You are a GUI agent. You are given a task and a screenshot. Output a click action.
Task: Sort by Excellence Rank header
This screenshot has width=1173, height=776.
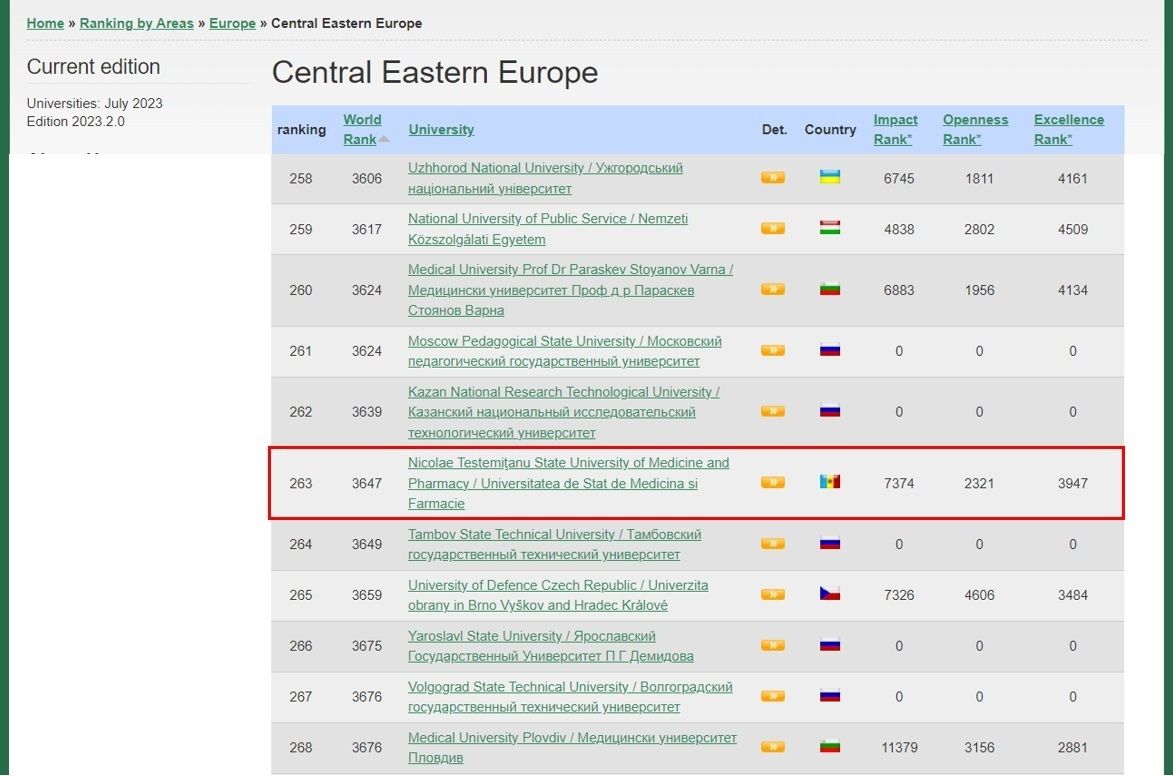[x=1068, y=129]
